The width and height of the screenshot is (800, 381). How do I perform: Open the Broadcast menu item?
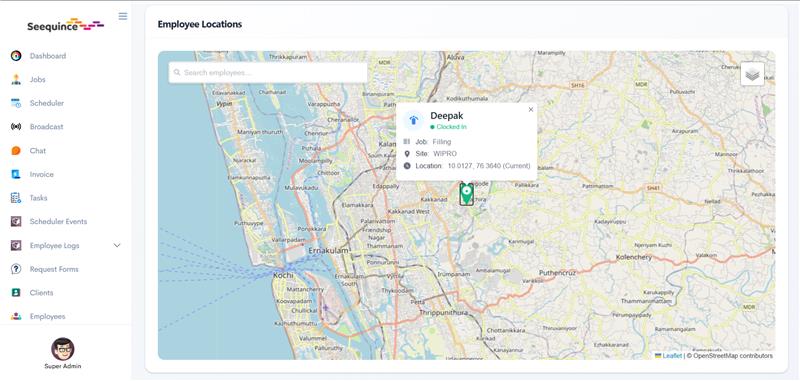(46, 126)
